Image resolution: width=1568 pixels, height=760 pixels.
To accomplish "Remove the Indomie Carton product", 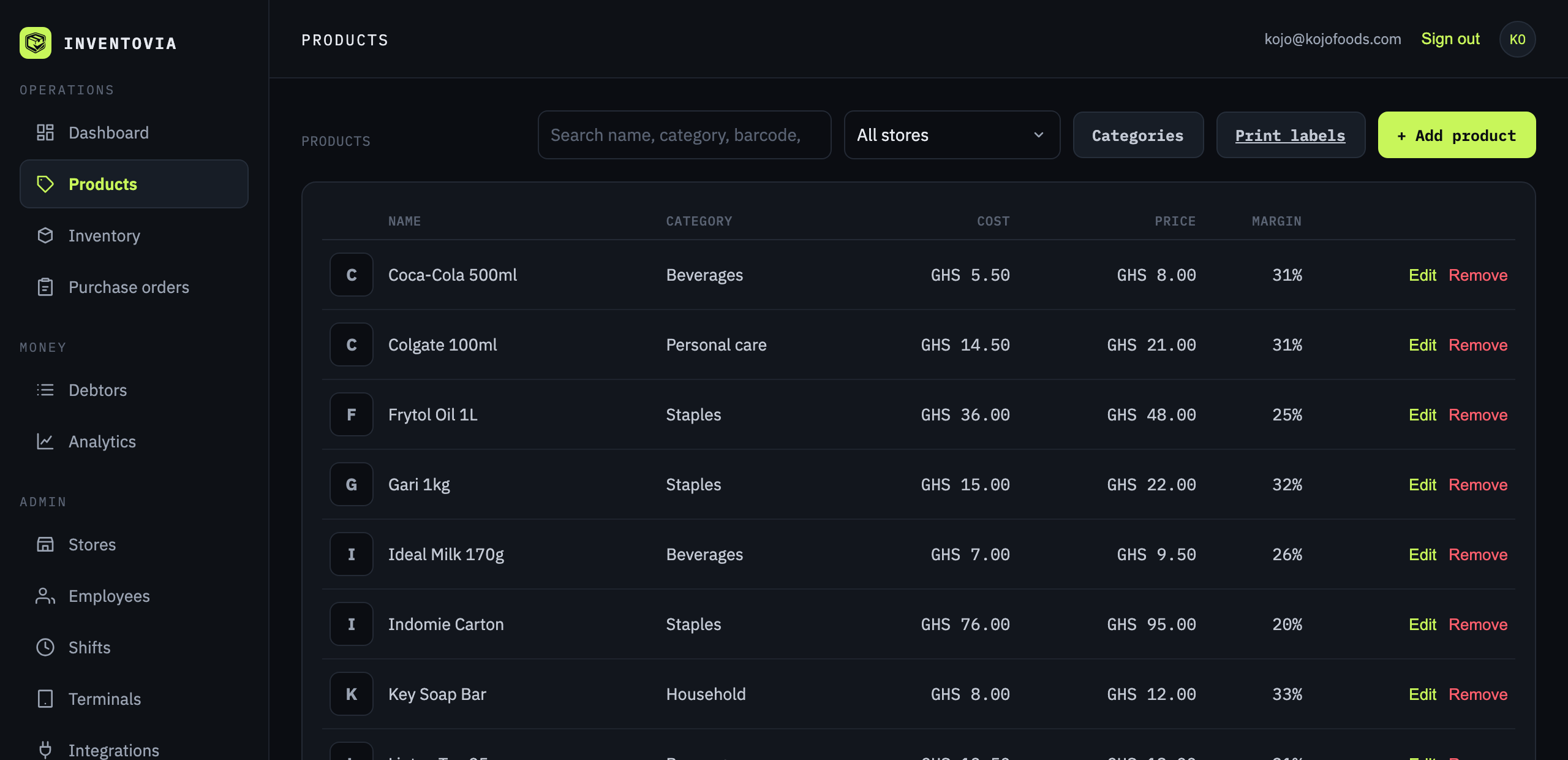I will [x=1478, y=625].
